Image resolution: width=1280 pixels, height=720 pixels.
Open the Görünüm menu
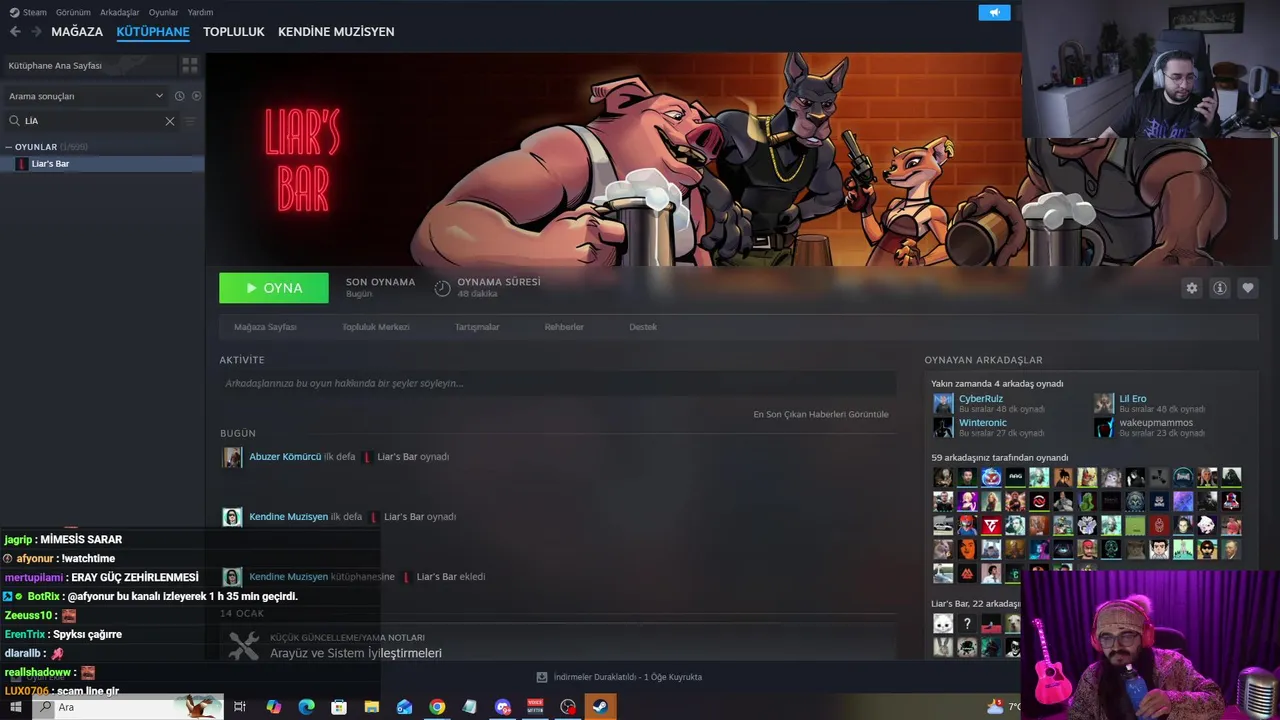coord(73,12)
